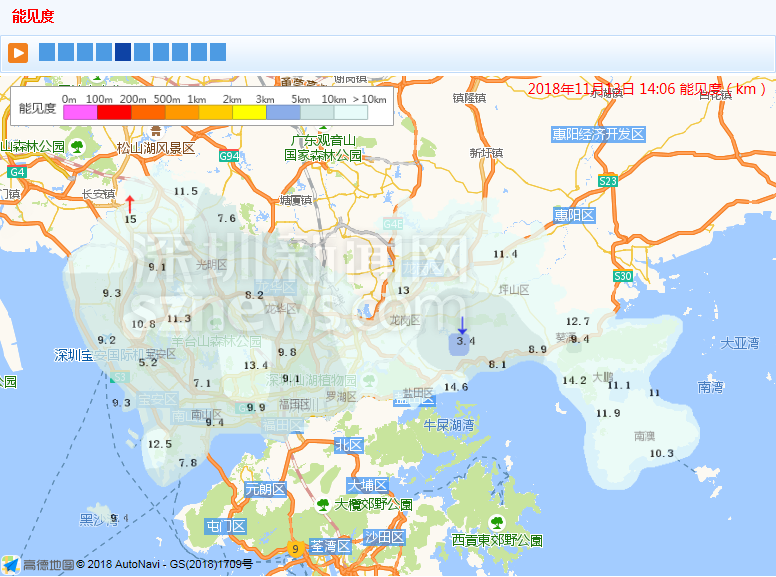Click the S23 highway shield
776x577 pixels.
click(x=608, y=181)
